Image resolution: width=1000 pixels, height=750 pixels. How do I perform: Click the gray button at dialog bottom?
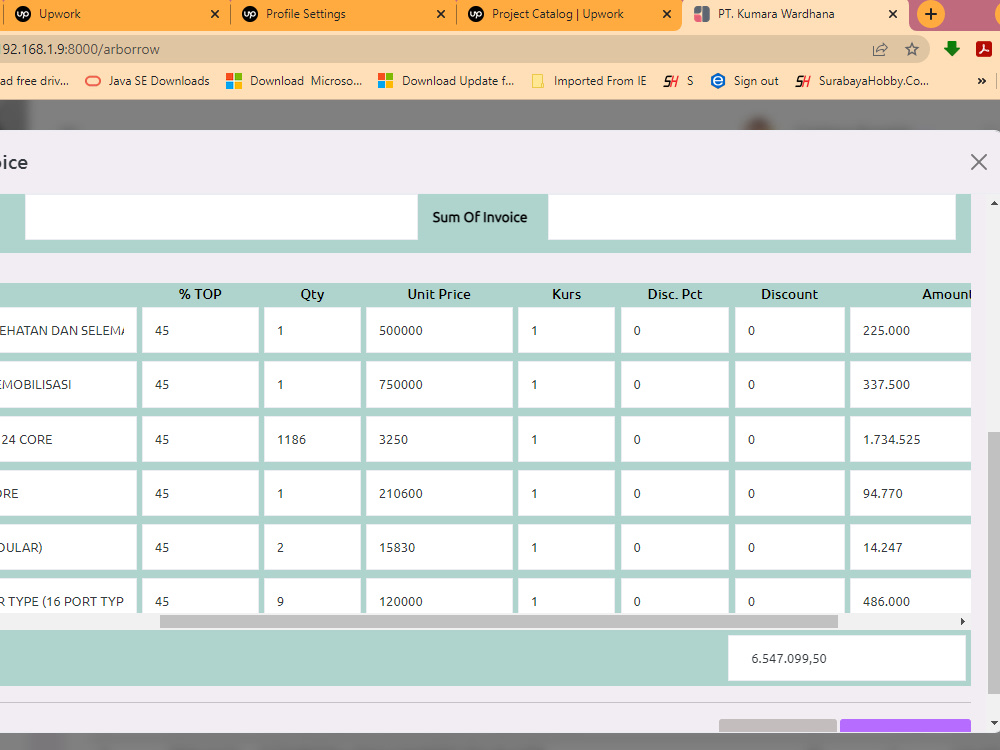point(777,726)
